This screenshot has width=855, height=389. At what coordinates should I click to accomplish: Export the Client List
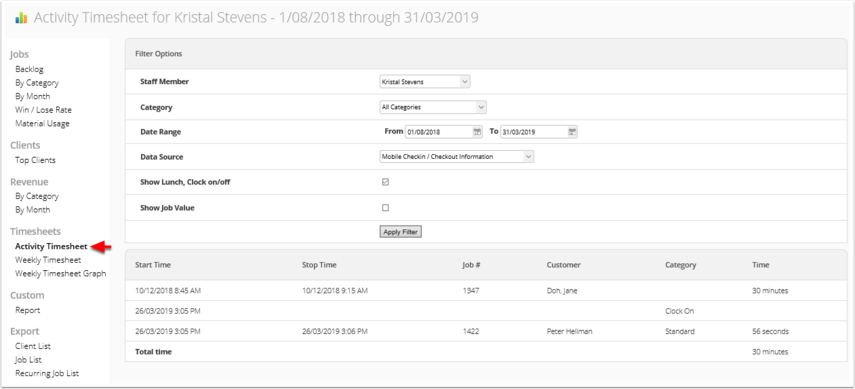click(x=33, y=346)
